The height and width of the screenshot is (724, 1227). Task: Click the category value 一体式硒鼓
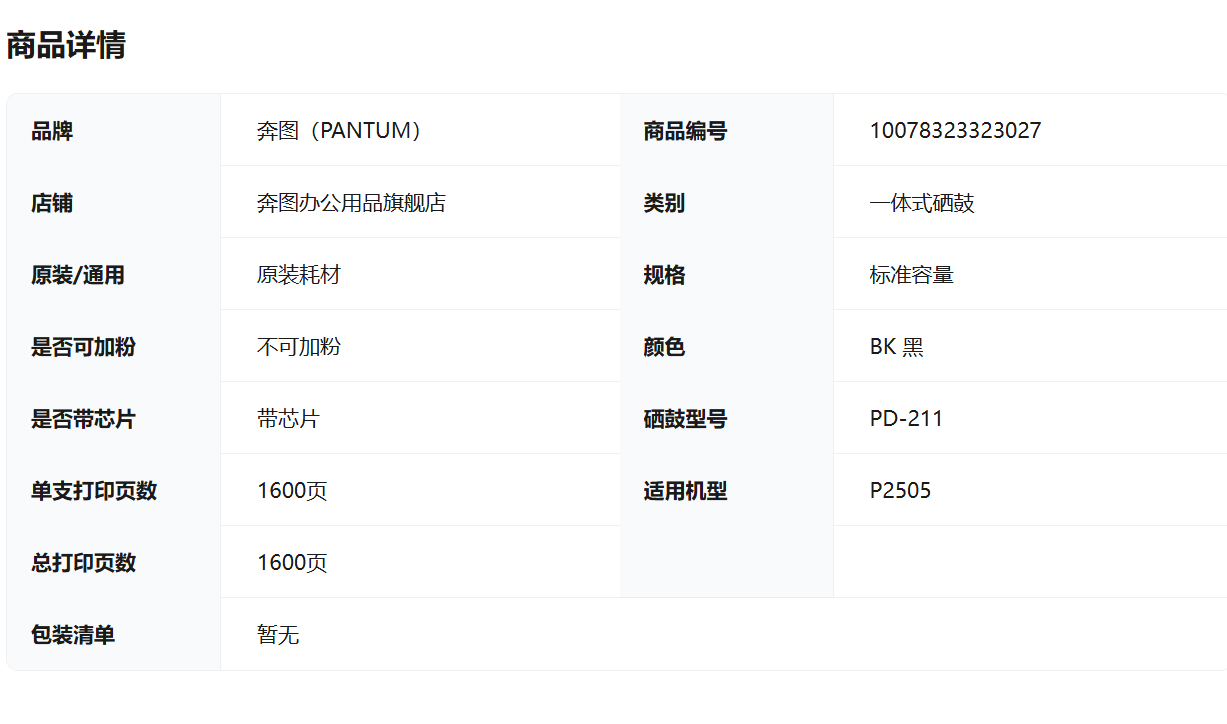tap(922, 203)
